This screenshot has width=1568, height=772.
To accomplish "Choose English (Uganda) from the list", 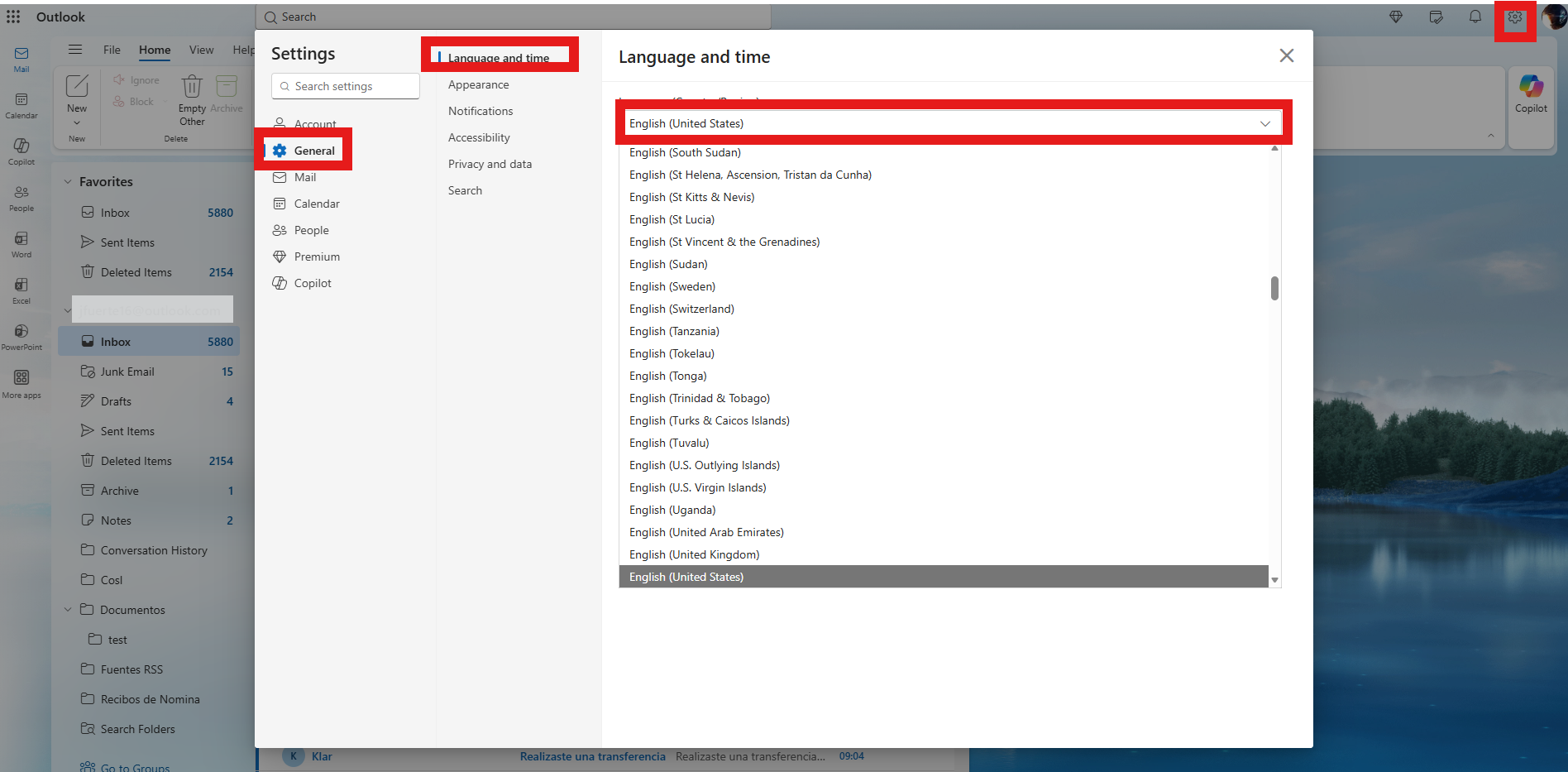I will point(944,510).
